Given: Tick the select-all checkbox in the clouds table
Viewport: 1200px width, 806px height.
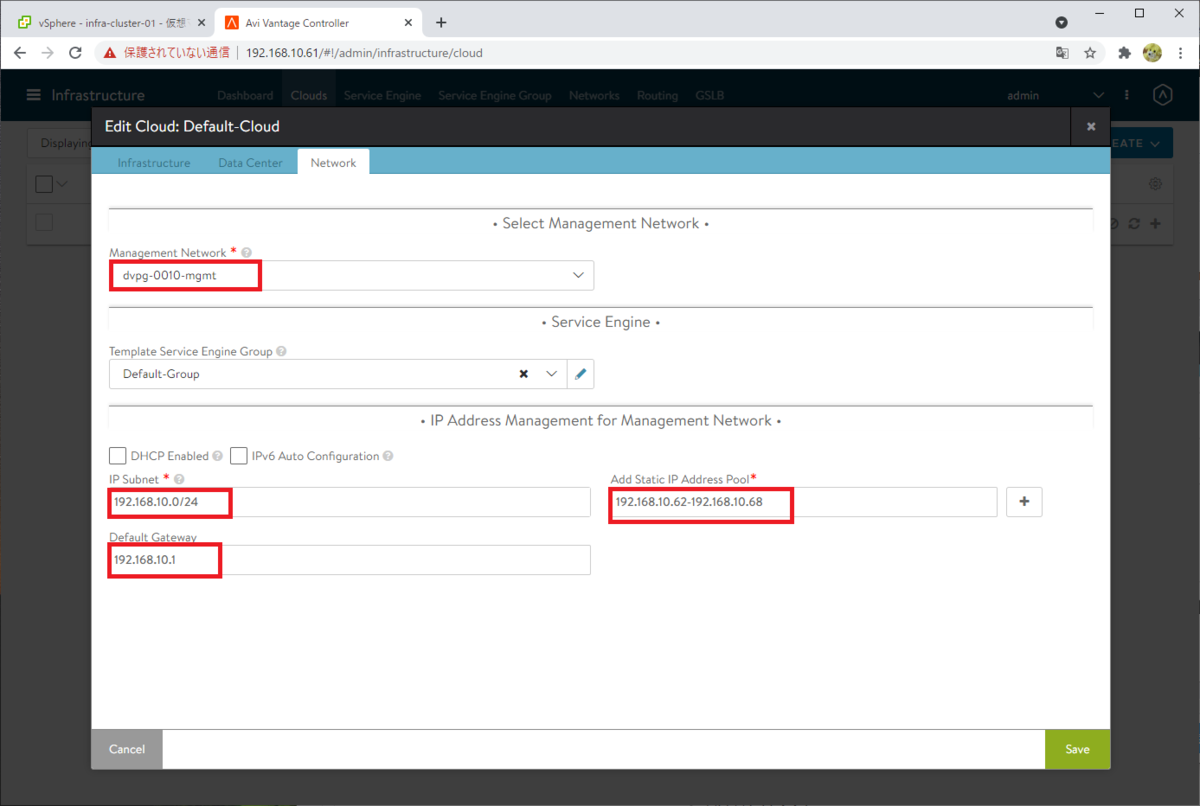Looking at the screenshot, I should [44, 184].
